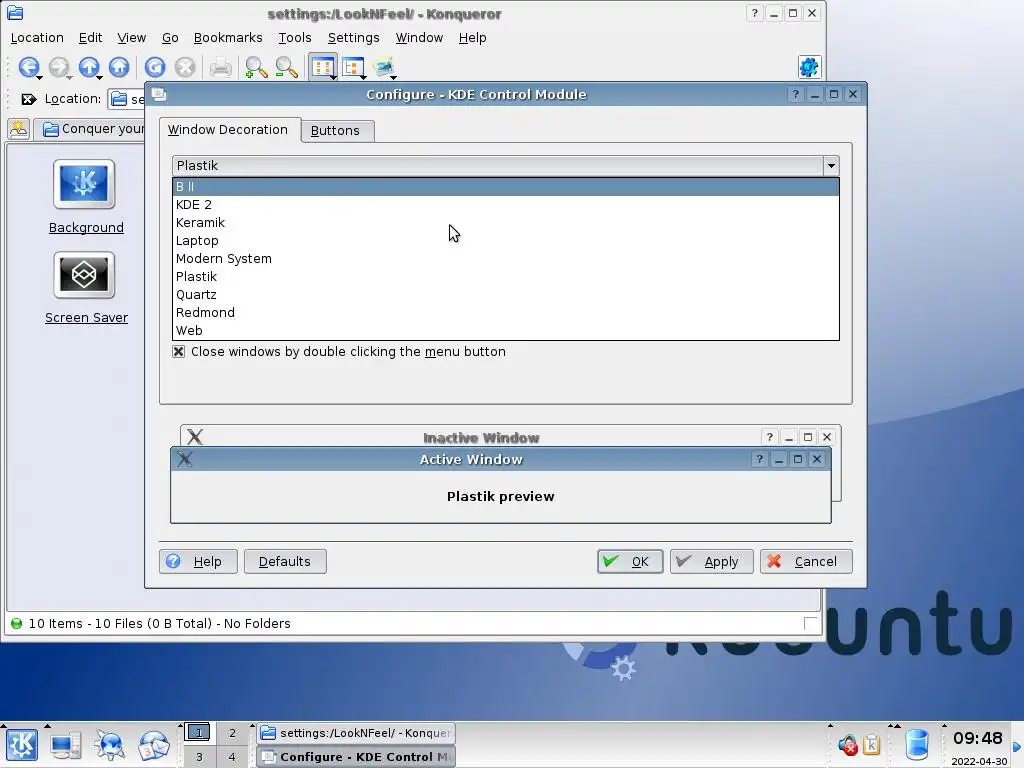The height and width of the screenshot is (768, 1024).
Task: Switch to virtual desktop 4
Action: [x=232, y=757]
